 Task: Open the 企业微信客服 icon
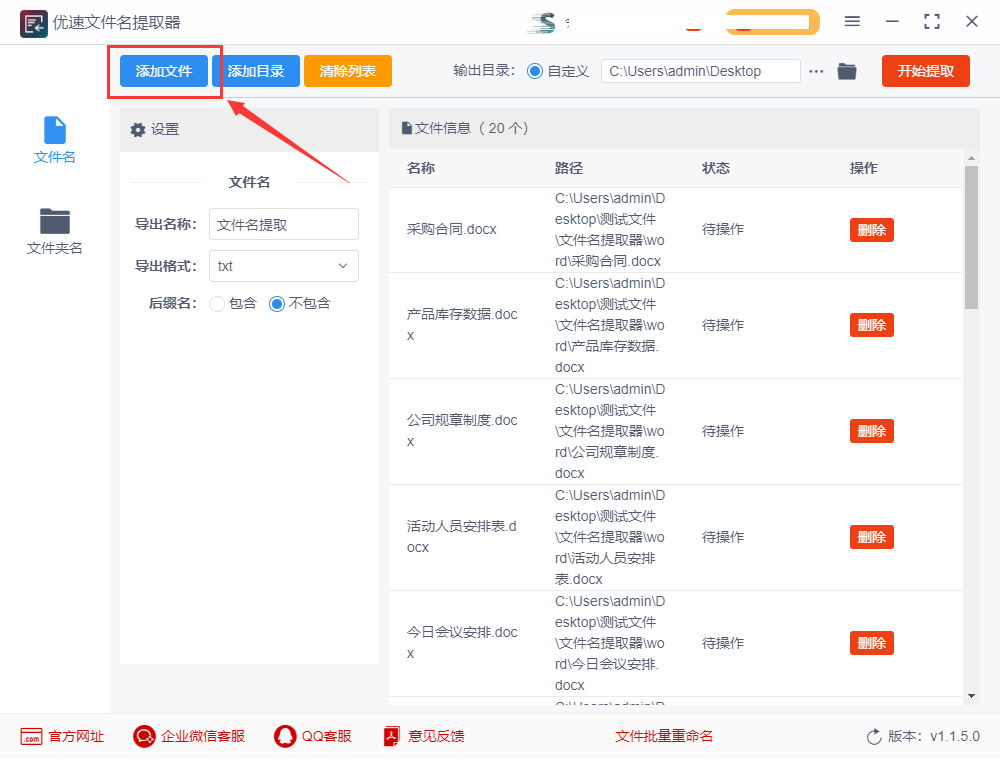tap(144, 736)
